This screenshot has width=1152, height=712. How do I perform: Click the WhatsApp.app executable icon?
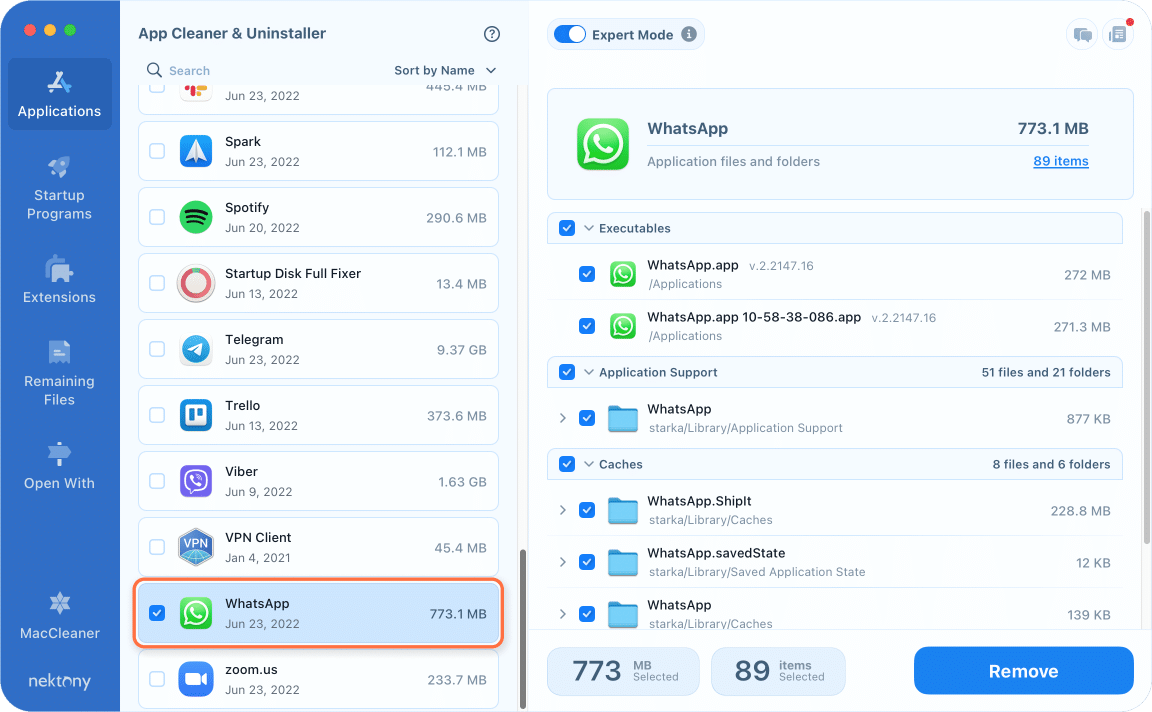(623, 274)
